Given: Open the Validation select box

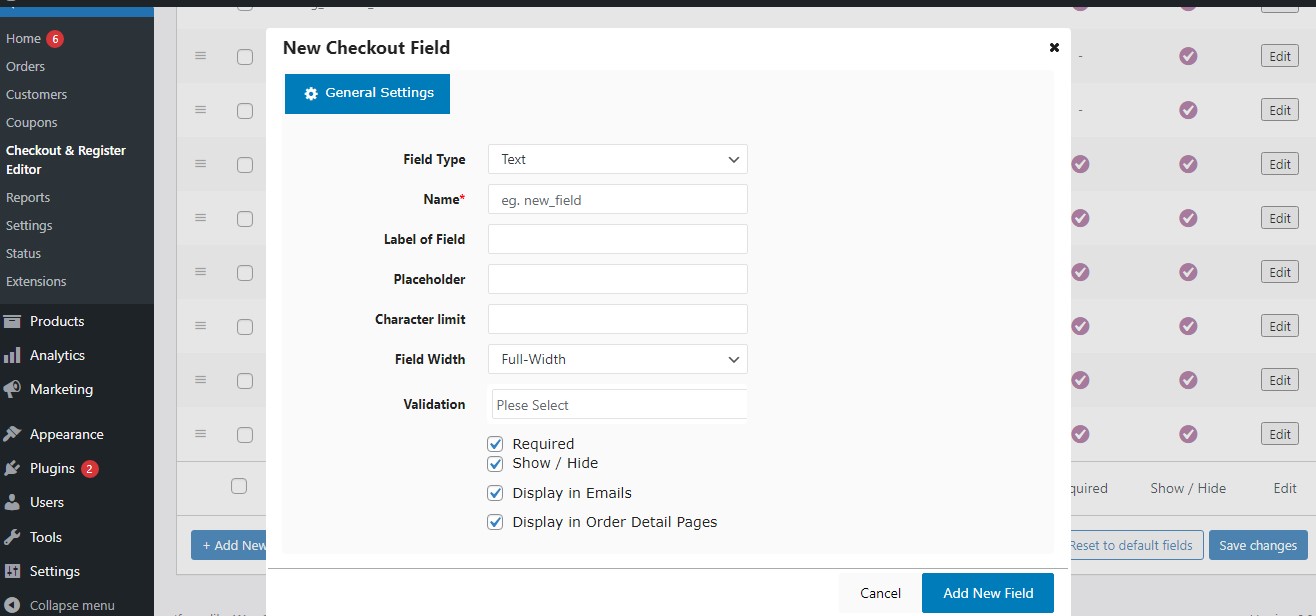Looking at the screenshot, I should [619, 405].
